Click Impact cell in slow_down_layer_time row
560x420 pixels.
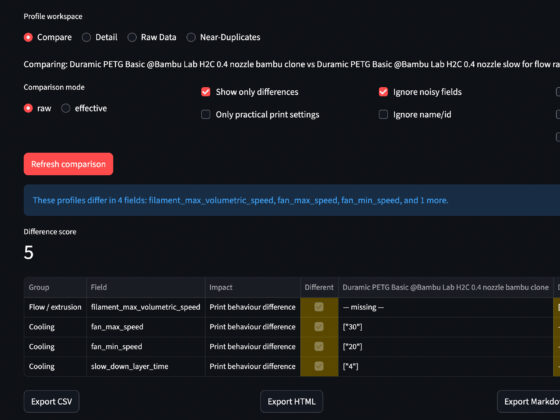[x=252, y=366]
